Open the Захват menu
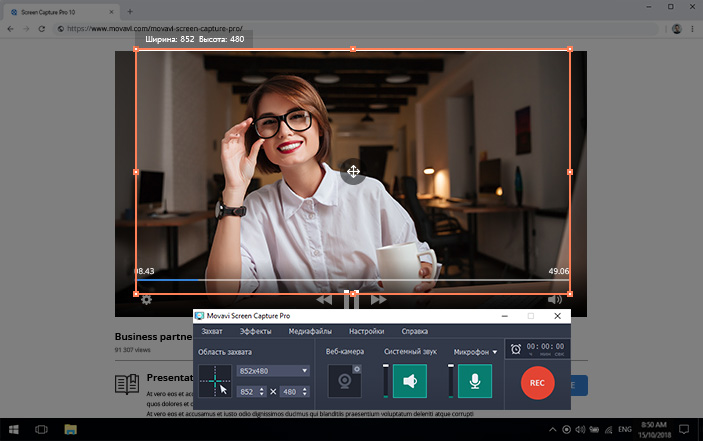Screen dimensions: 703x441 (211, 331)
